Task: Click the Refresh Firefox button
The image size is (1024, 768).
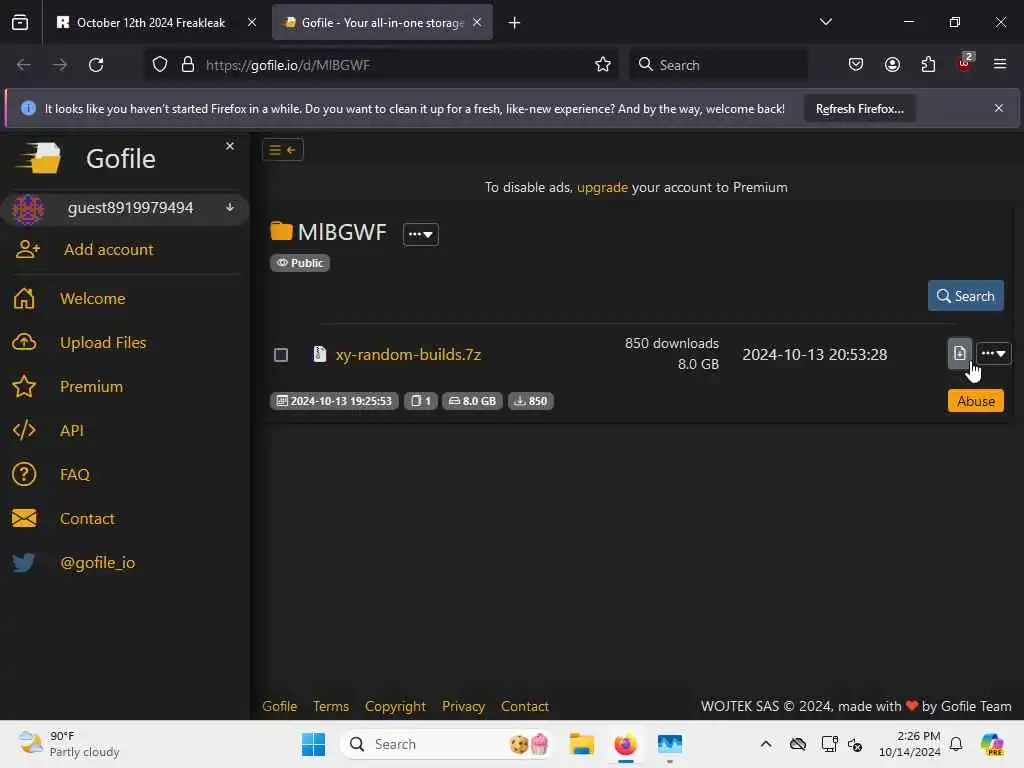Action: (x=859, y=109)
